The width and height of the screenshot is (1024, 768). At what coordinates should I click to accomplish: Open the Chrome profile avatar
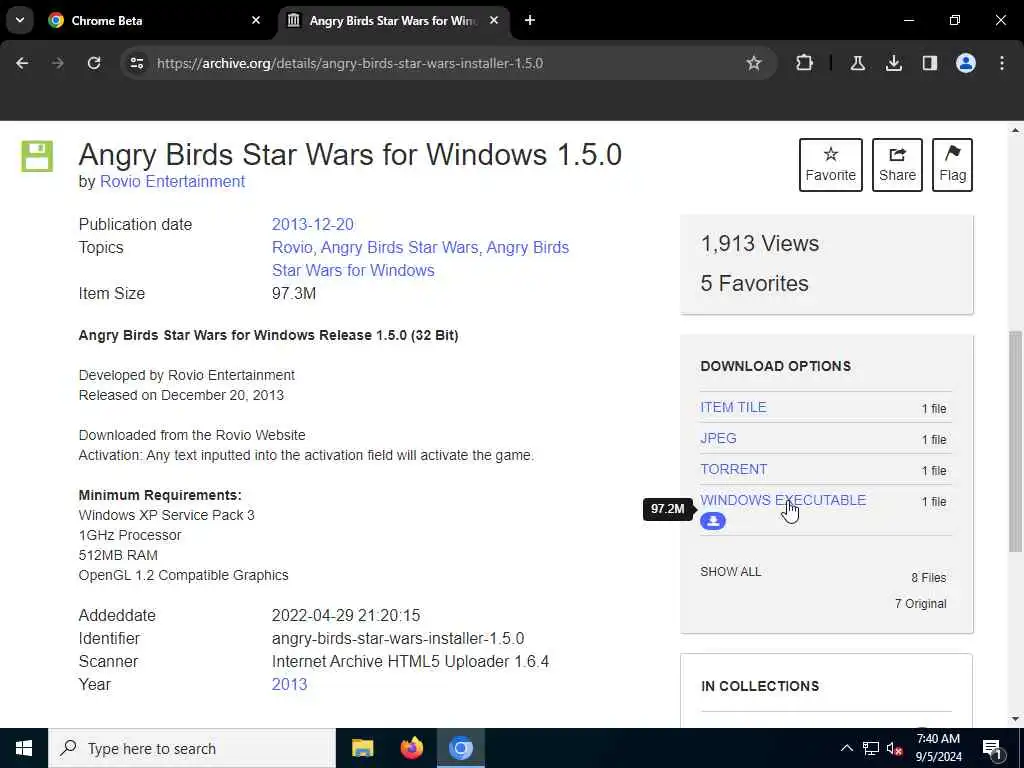(965, 63)
